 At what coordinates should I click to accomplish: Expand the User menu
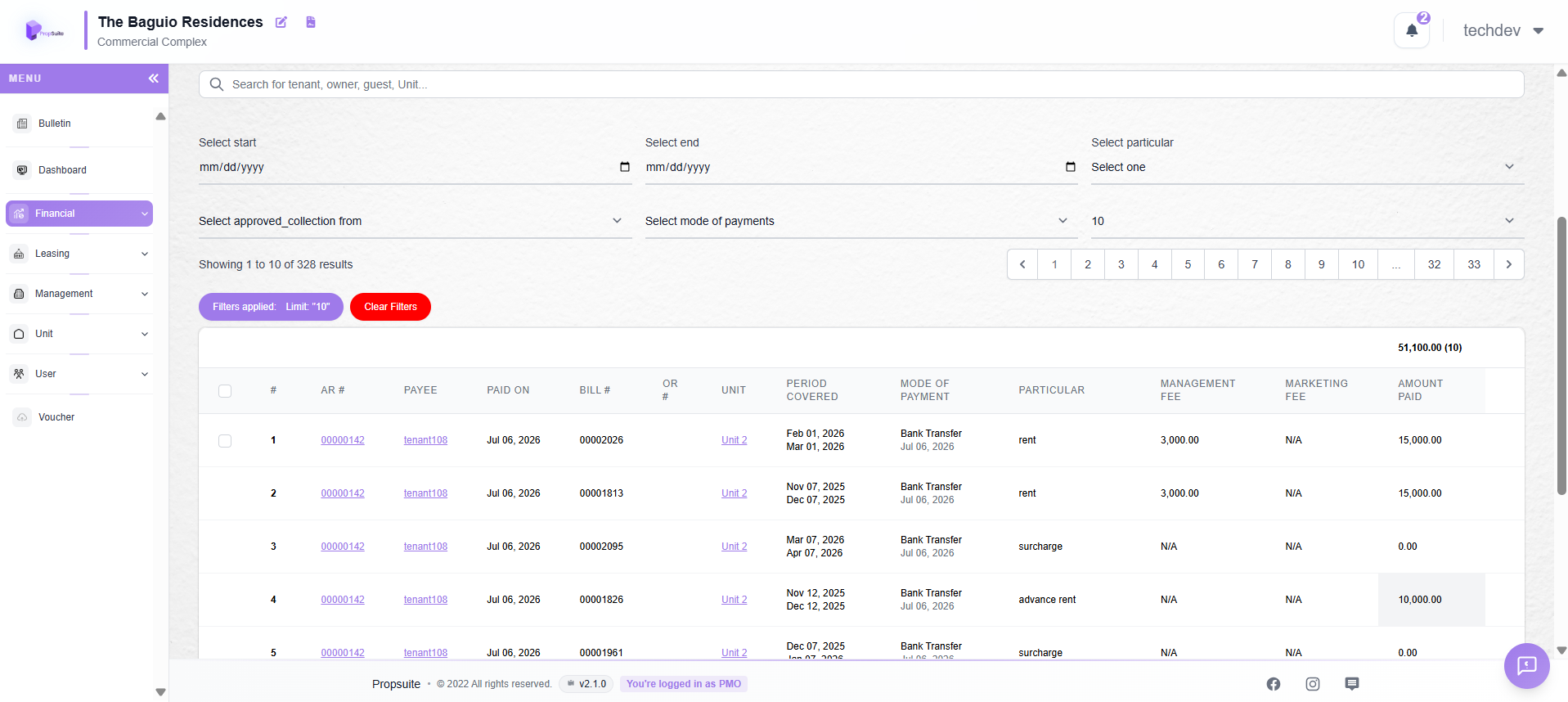[79, 374]
